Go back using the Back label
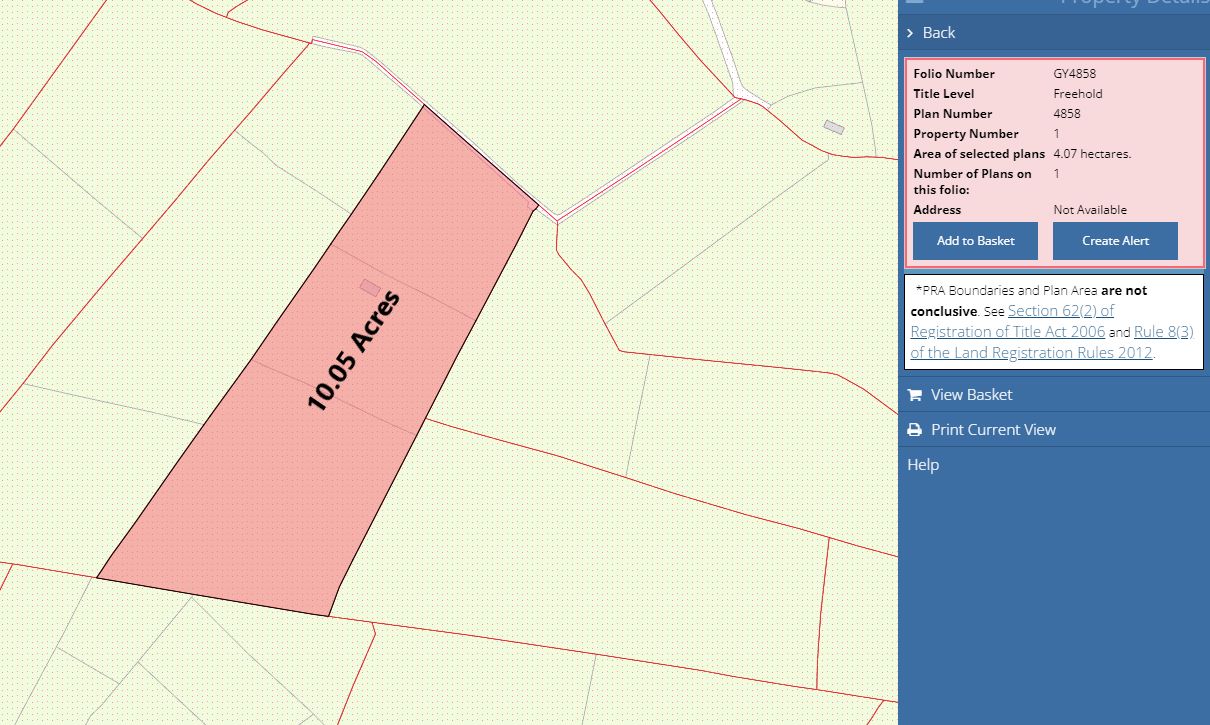1210x725 pixels. (x=939, y=33)
